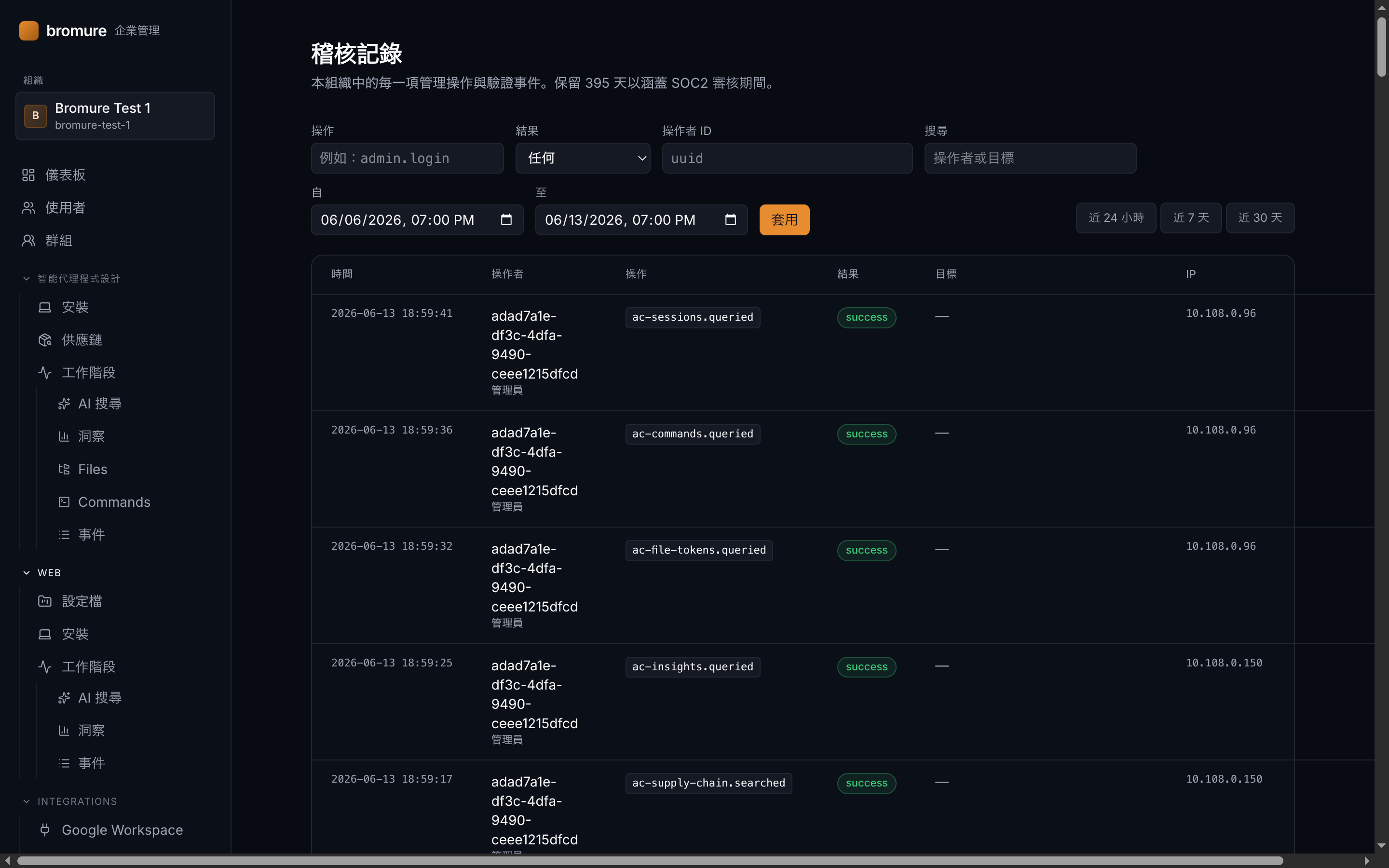Viewport: 1389px width, 868px height.
Task: Click the 時間 column header
Action: pos(342,274)
